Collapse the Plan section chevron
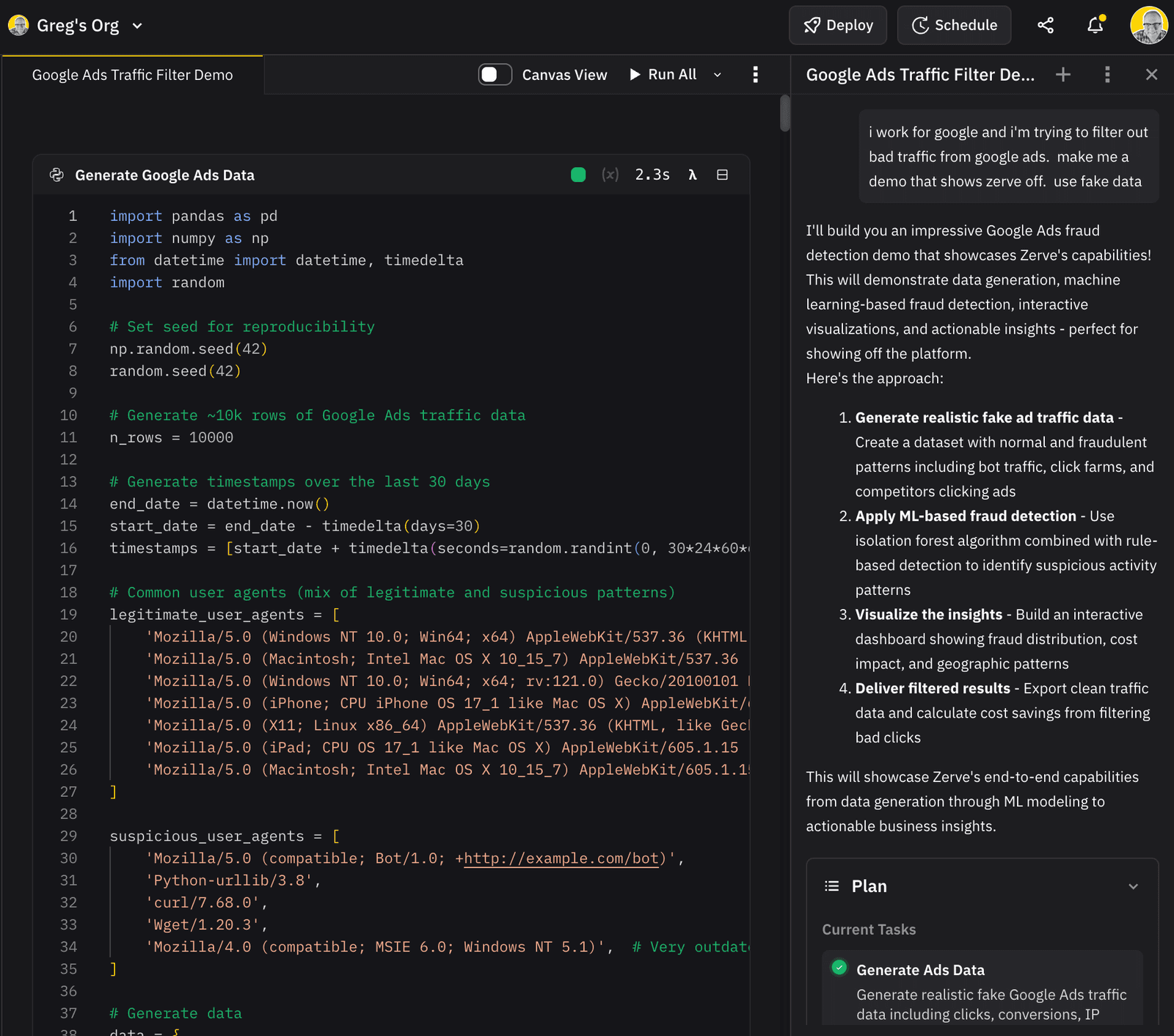Viewport: 1174px width, 1036px height. click(1132, 886)
